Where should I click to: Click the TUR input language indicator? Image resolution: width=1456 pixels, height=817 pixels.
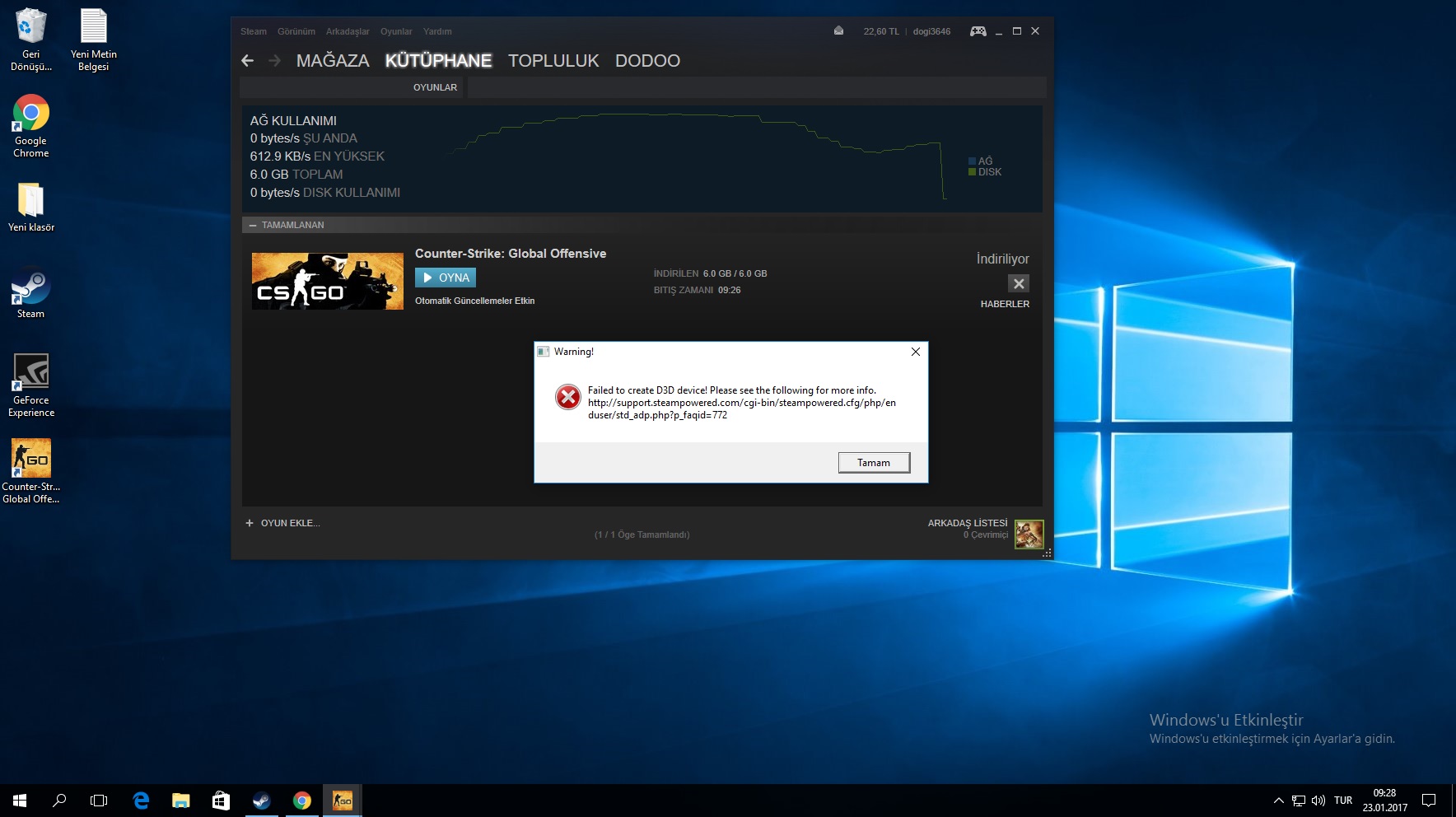pyautogui.click(x=1343, y=801)
